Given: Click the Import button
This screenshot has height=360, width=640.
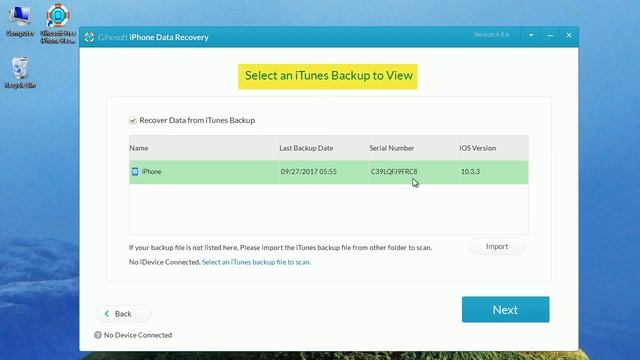Looking at the screenshot, I should 497,247.
